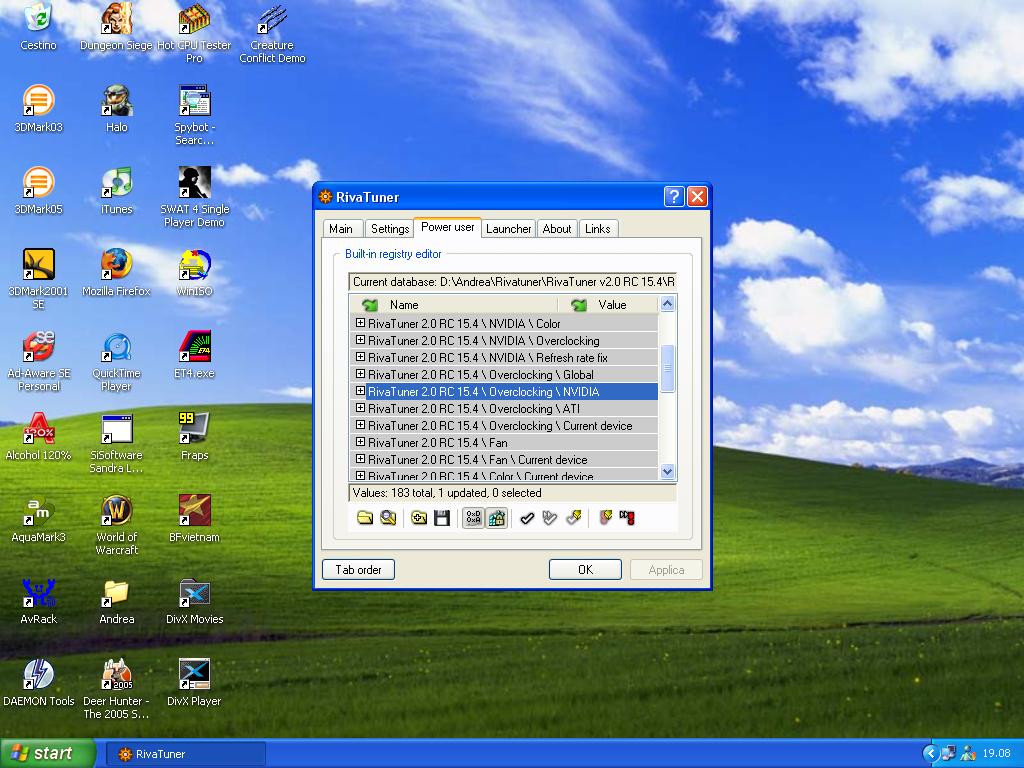This screenshot has width=1024, height=768.
Task: Open the Links tab
Action: pyautogui.click(x=598, y=229)
